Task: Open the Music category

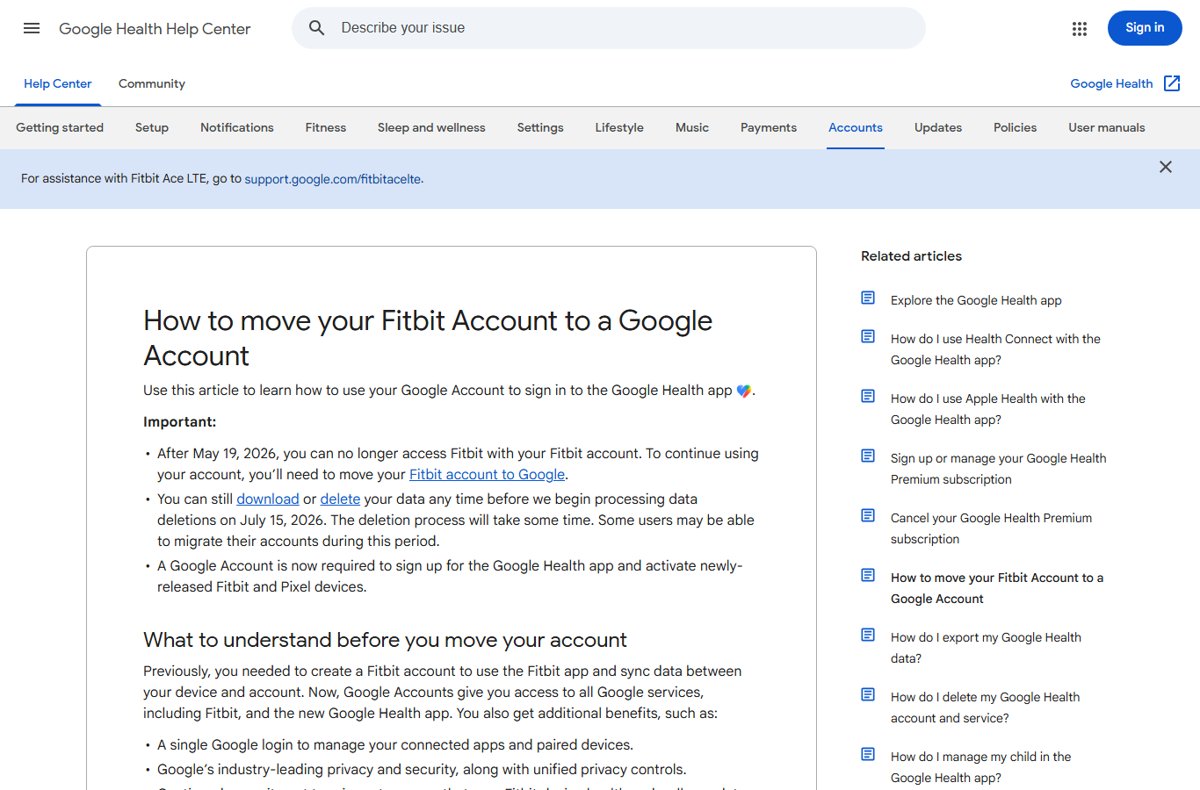Action: [x=692, y=128]
